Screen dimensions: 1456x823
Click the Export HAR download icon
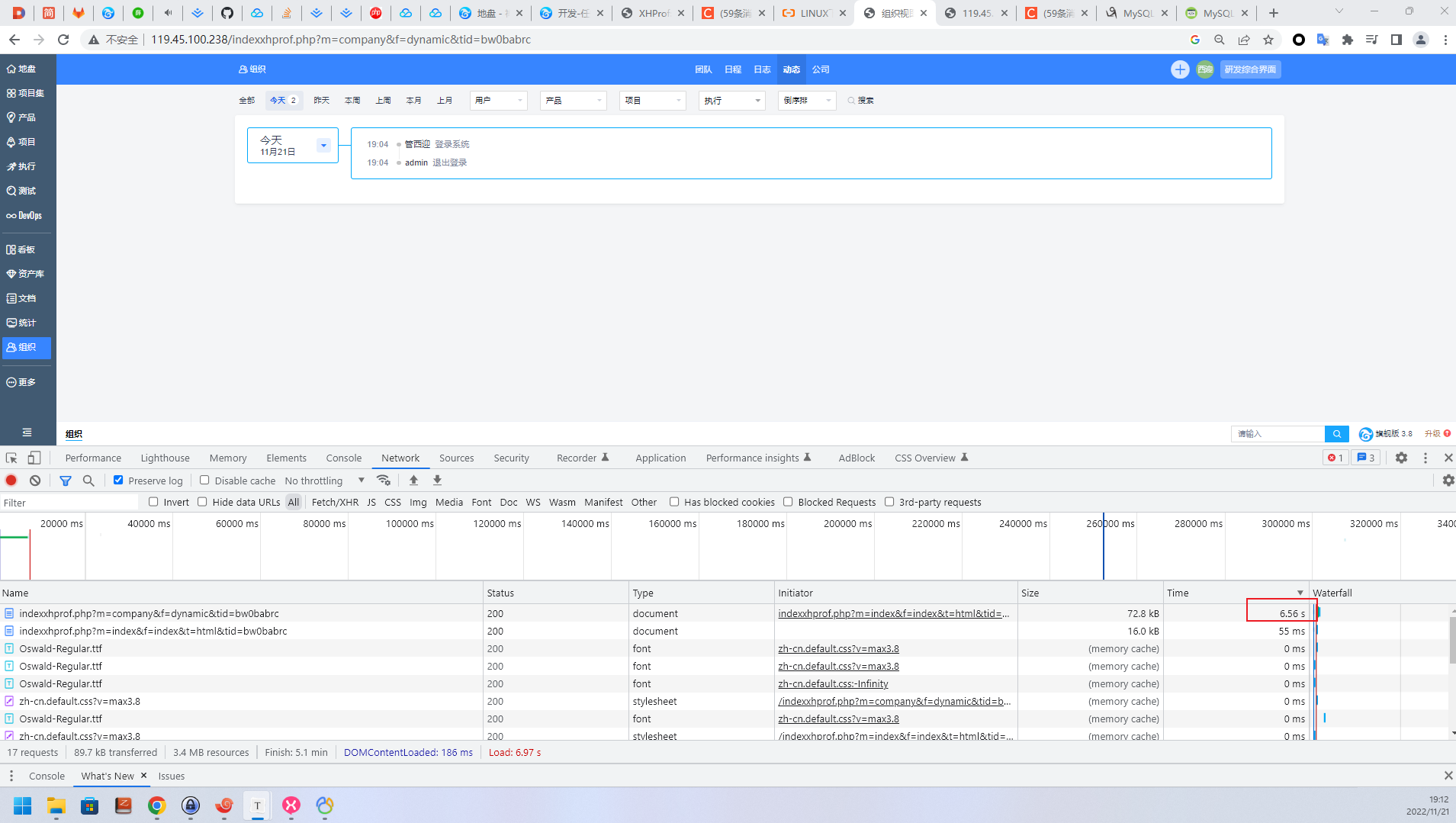pyautogui.click(x=437, y=481)
